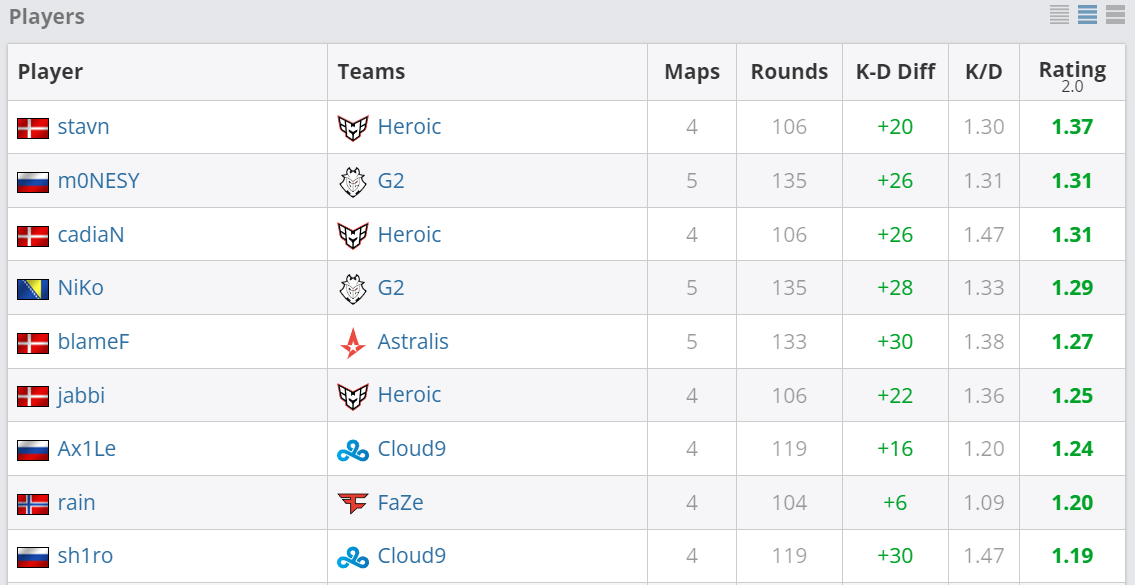Click the Astralis star logo beside blameF
This screenshot has height=585, width=1135.
(x=355, y=341)
